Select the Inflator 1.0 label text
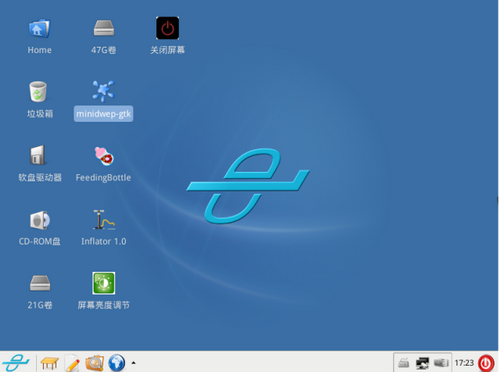The image size is (500, 372). 104,241
